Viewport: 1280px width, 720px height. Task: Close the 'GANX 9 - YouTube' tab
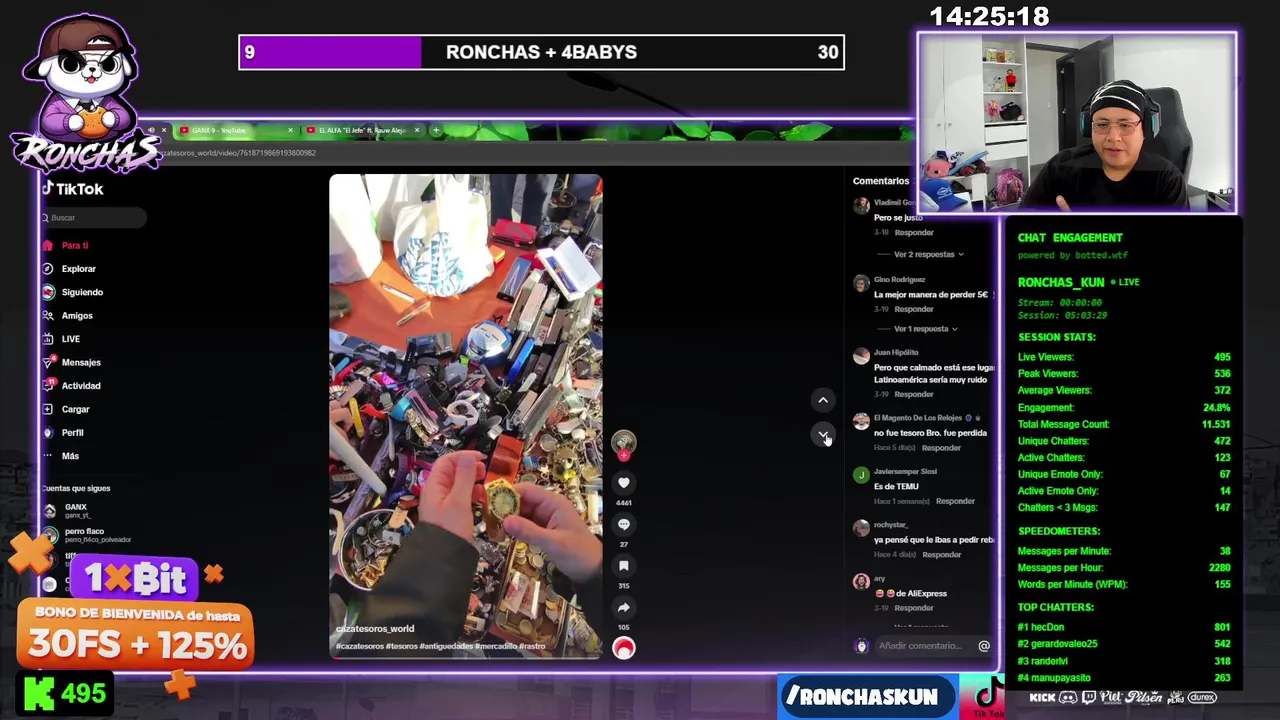tap(291, 130)
